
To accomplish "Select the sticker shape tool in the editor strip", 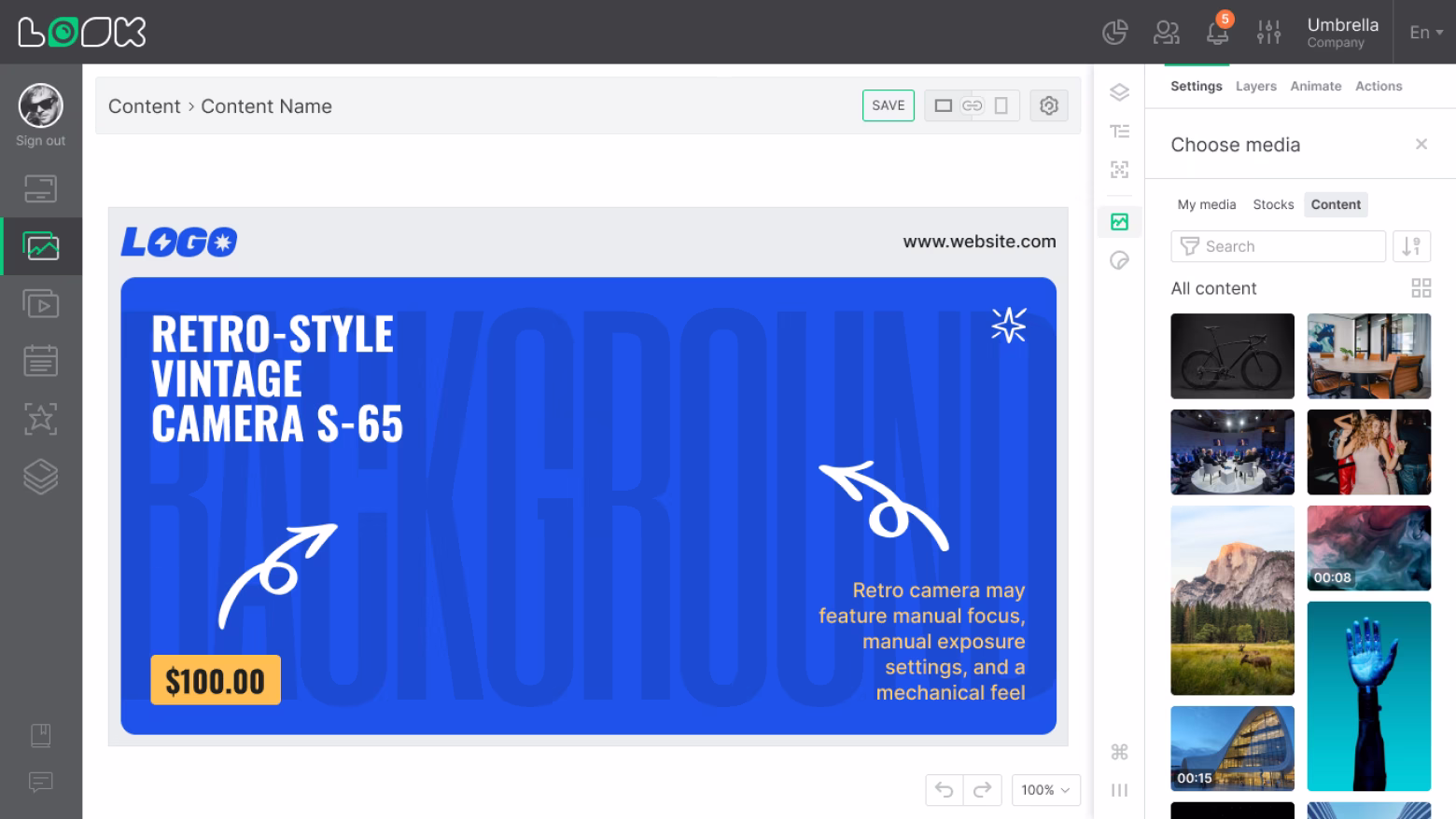I will click(1119, 260).
